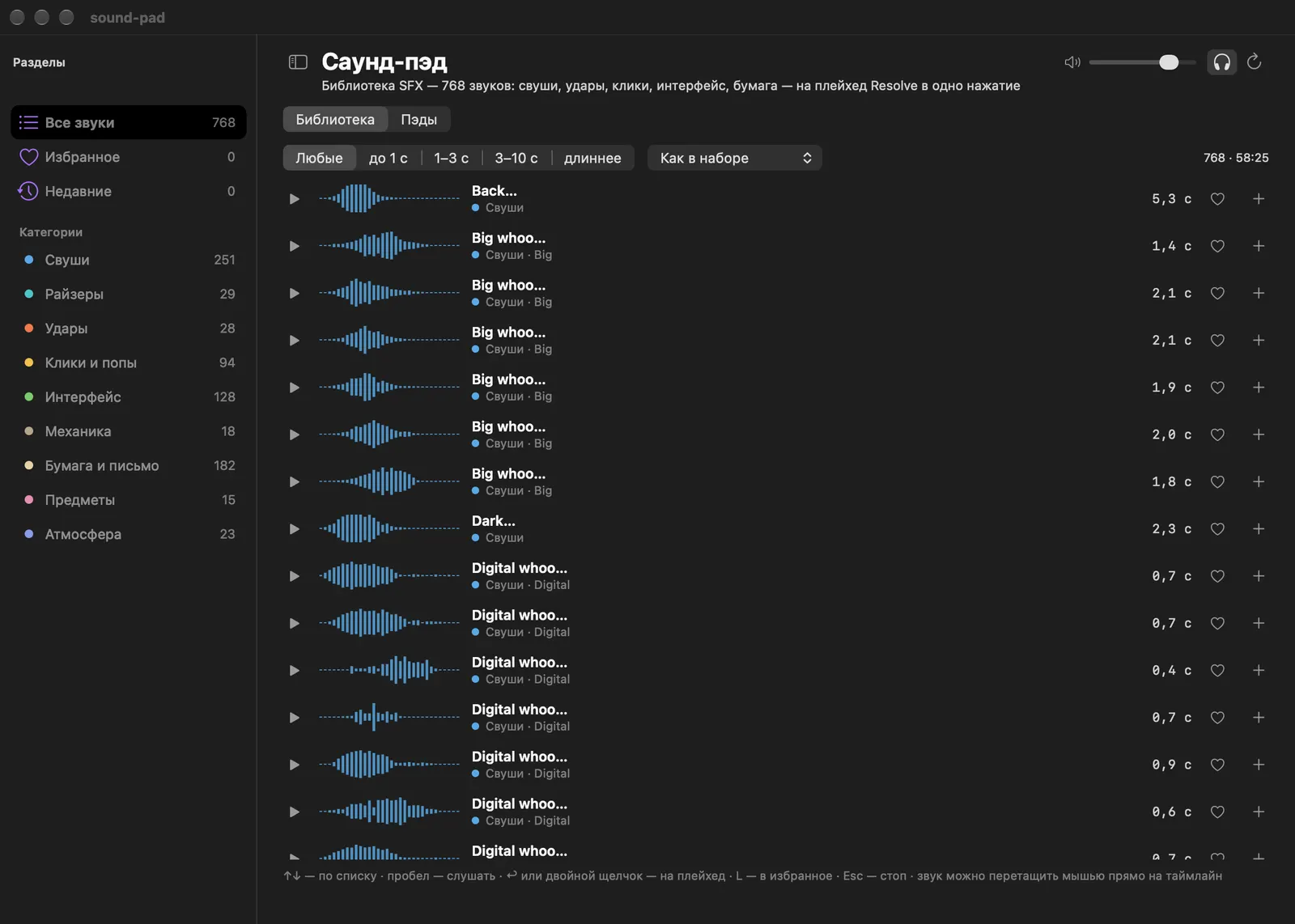Play the Dark... sound
1295x924 pixels.
pyautogui.click(x=294, y=529)
